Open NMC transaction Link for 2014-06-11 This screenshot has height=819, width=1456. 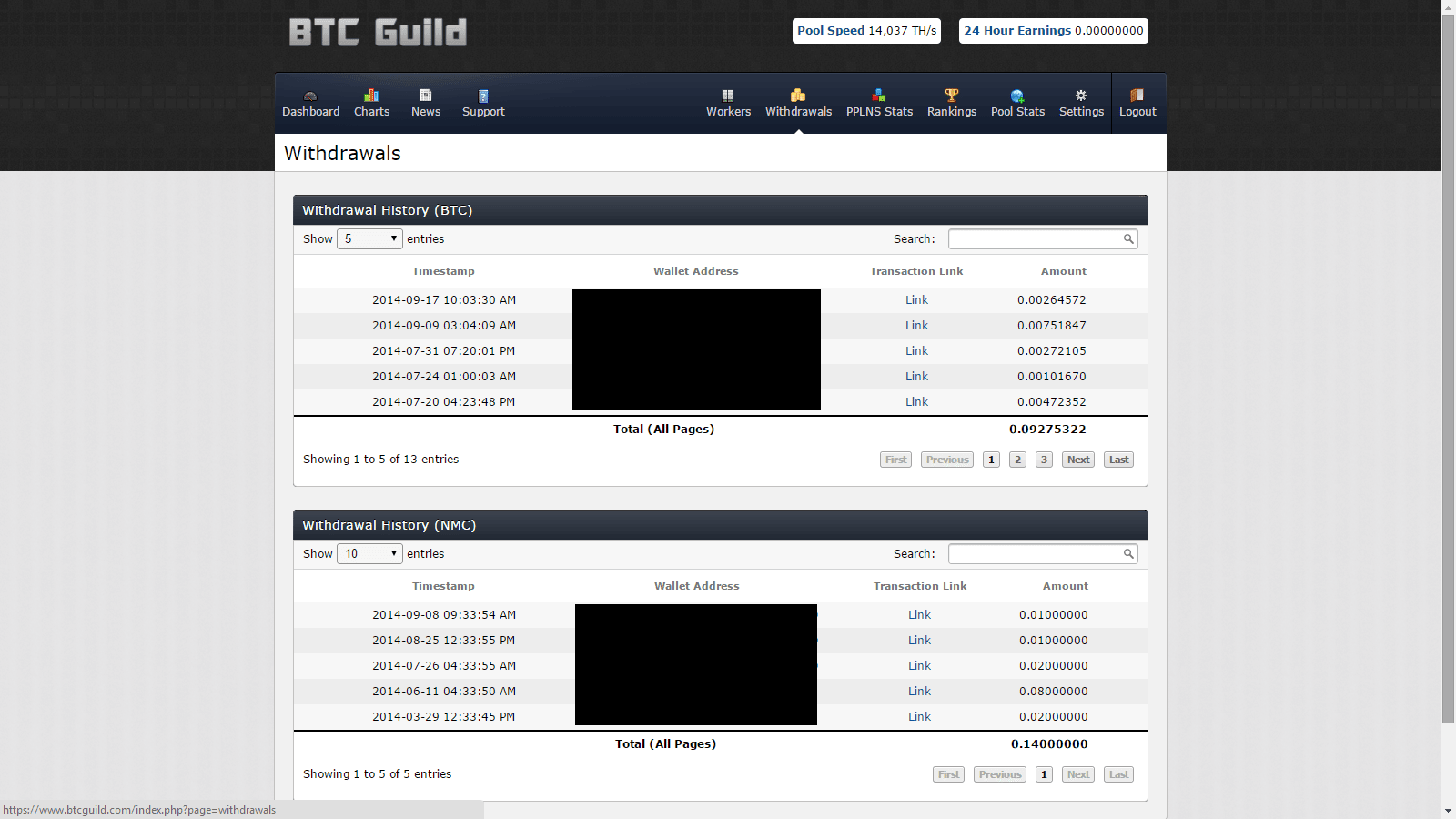[919, 692]
